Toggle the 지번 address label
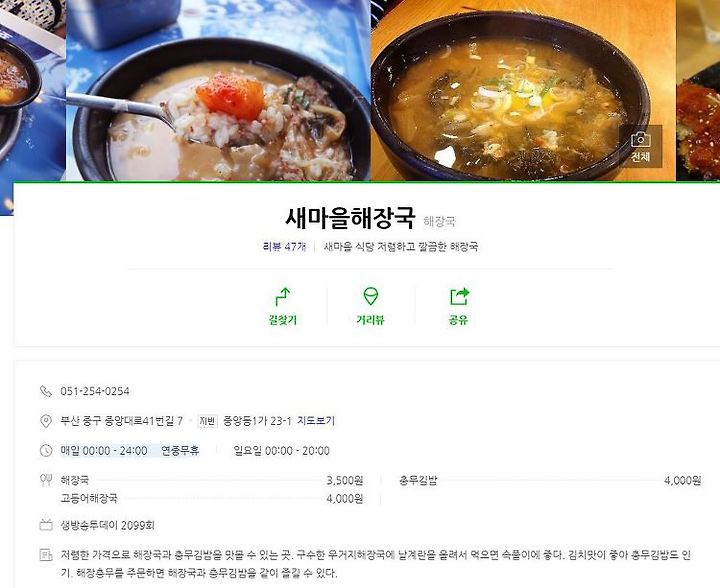This screenshot has width=720, height=588. click(x=207, y=421)
